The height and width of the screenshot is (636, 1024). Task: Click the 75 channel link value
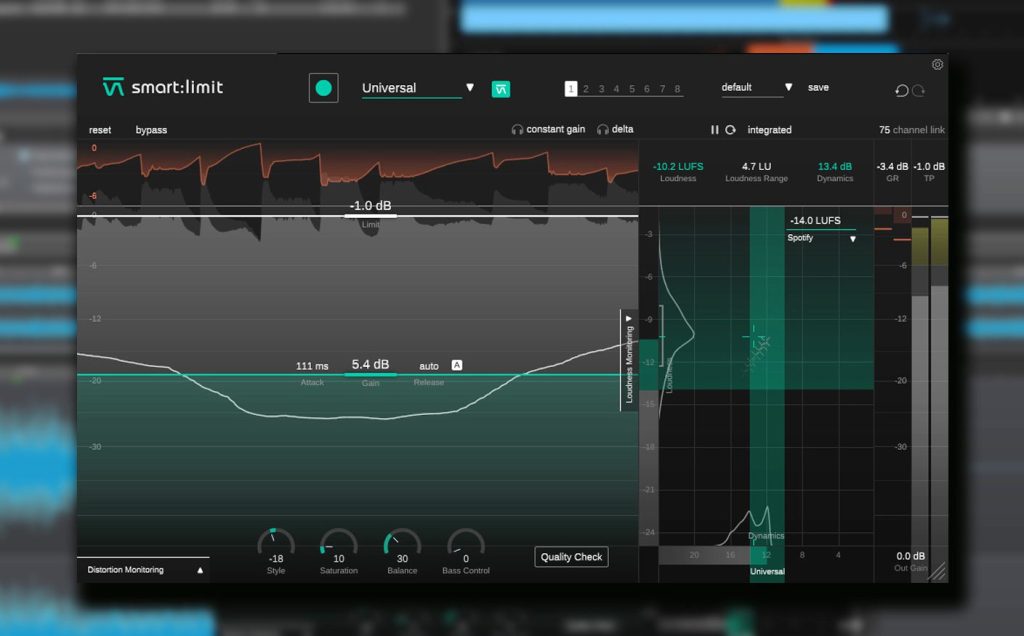[x=884, y=130]
